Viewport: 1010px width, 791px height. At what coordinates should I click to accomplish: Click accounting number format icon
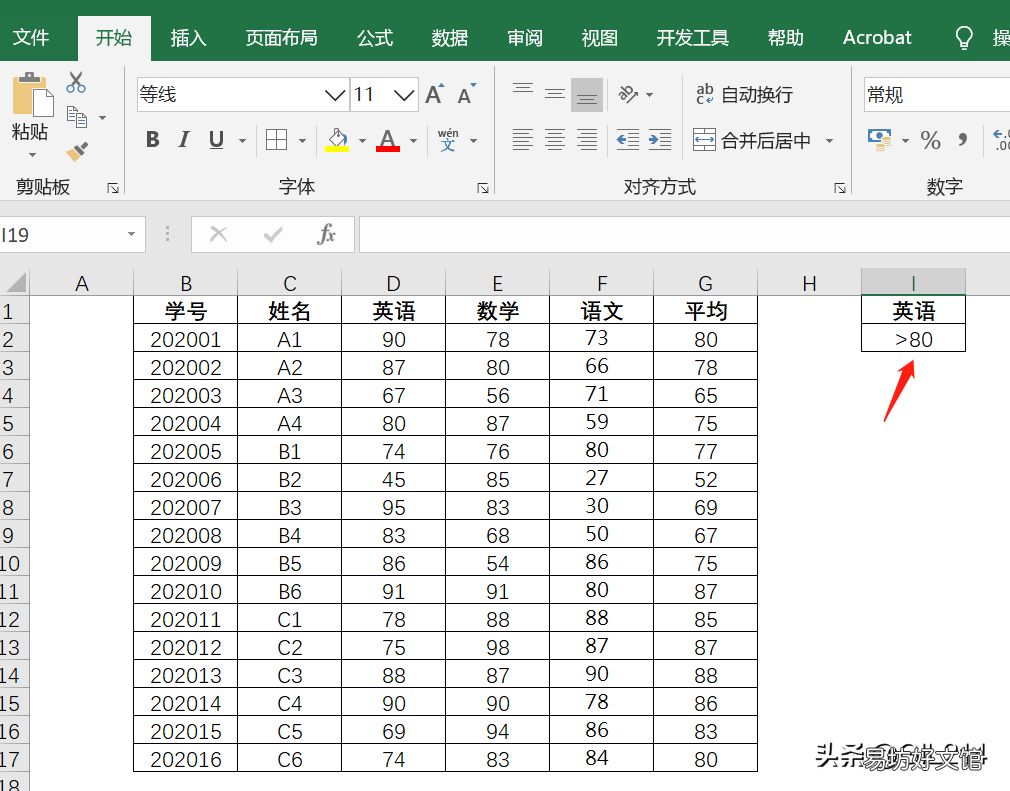click(880, 139)
